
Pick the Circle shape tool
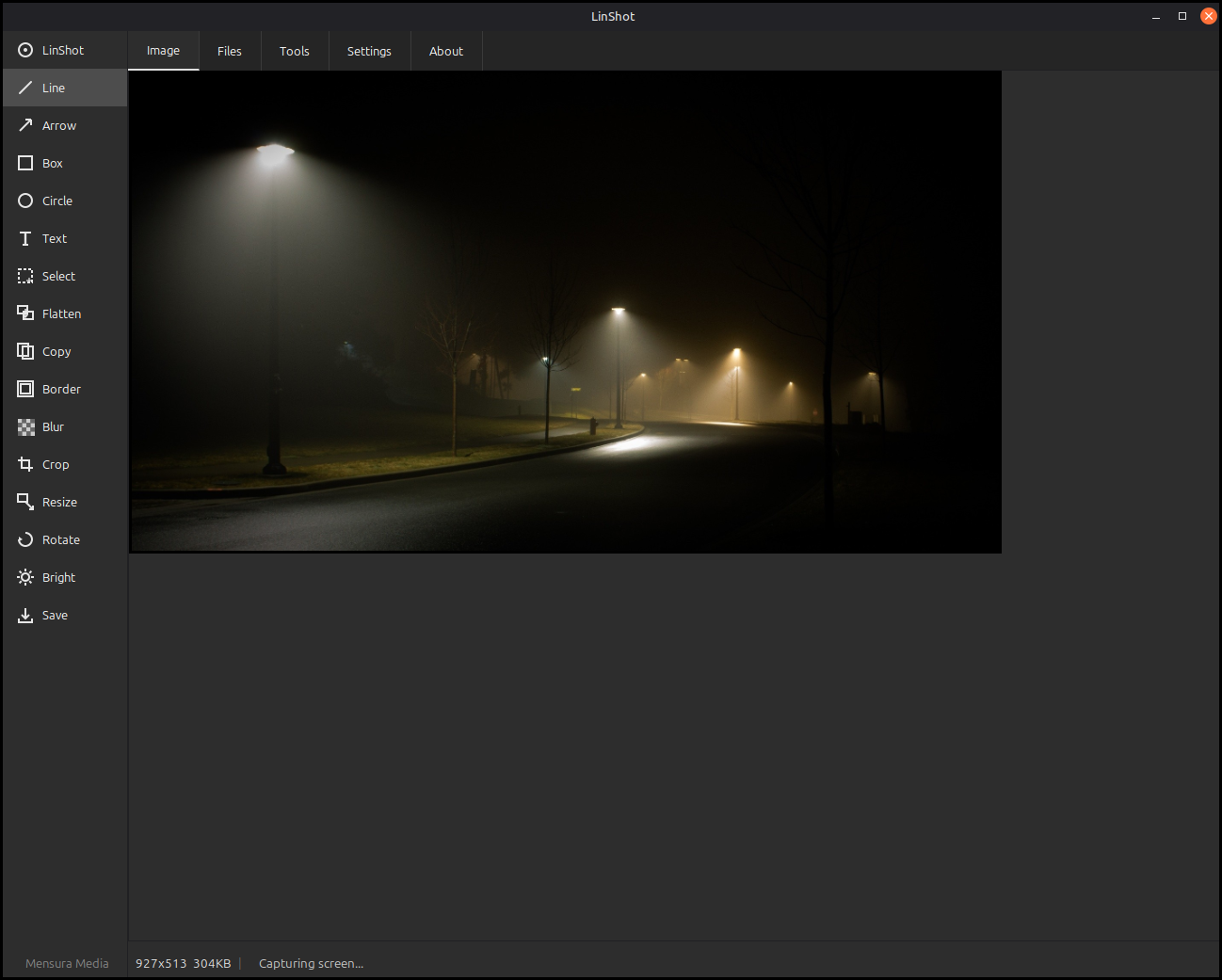[64, 201]
